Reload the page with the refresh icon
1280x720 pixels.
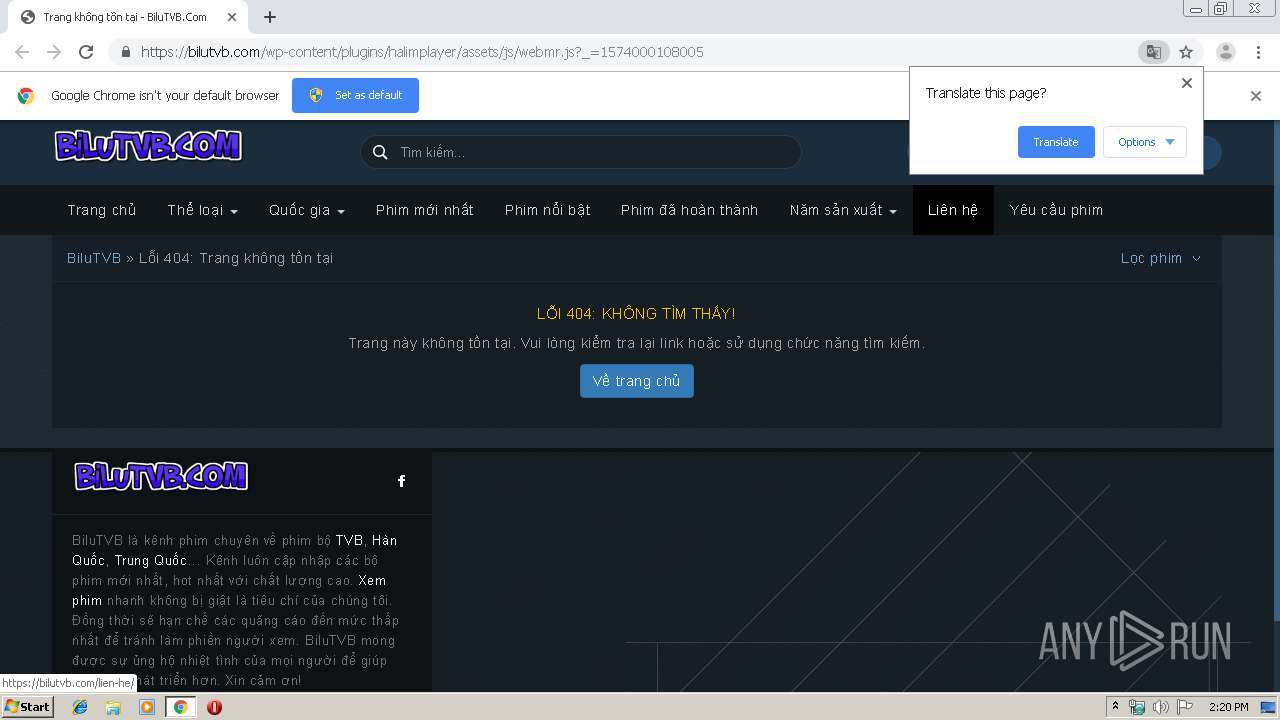point(86,52)
